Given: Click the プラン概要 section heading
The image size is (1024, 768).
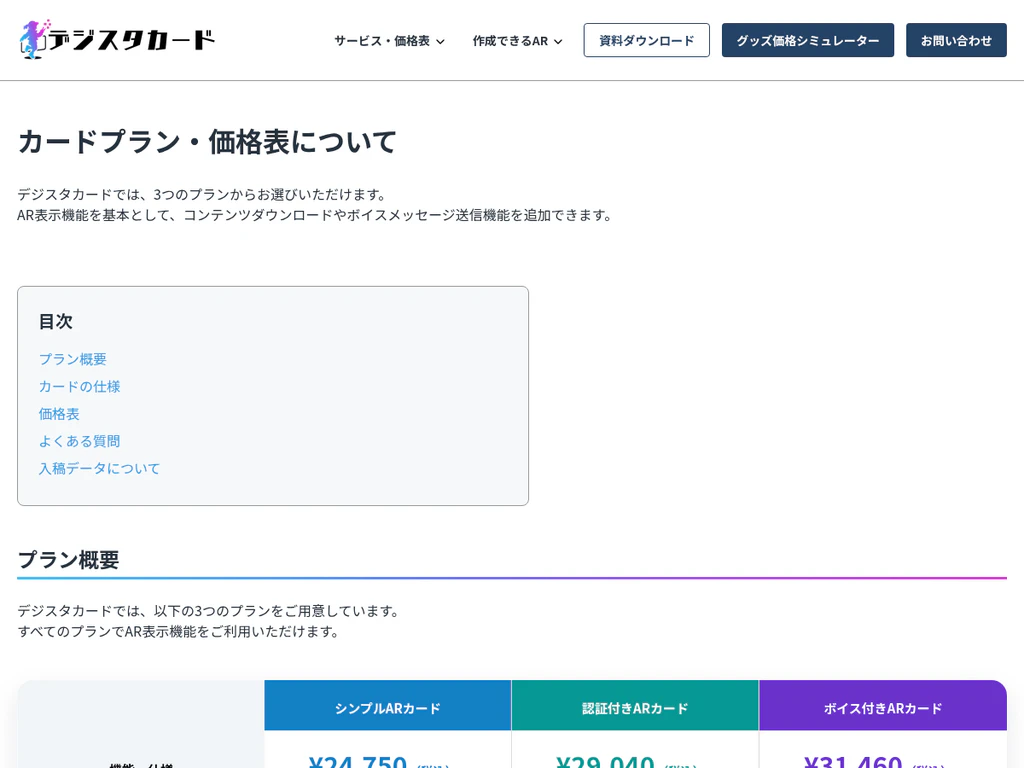Looking at the screenshot, I should [68, 560].
